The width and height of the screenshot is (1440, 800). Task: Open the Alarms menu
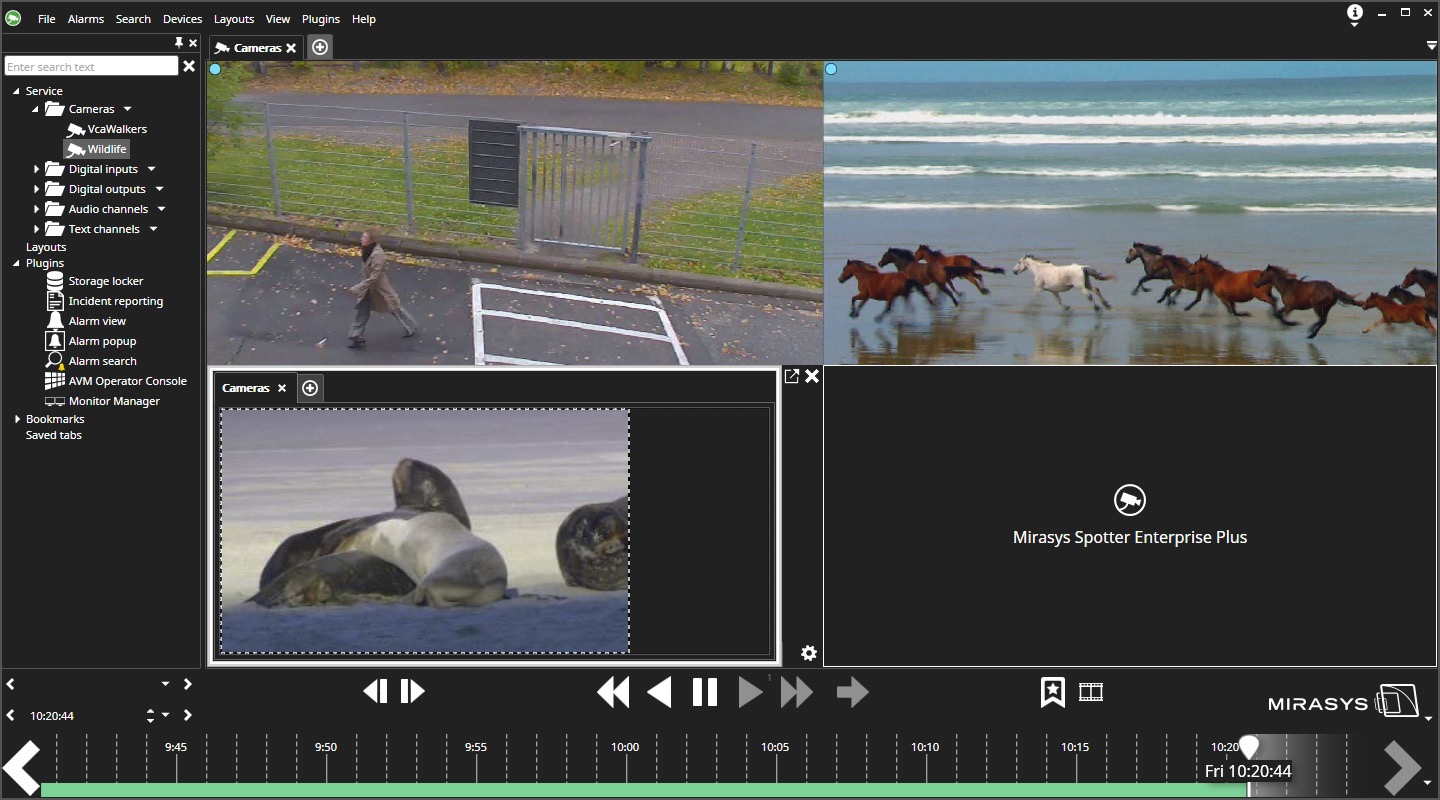pyautogui.click(x=85, y=19)
